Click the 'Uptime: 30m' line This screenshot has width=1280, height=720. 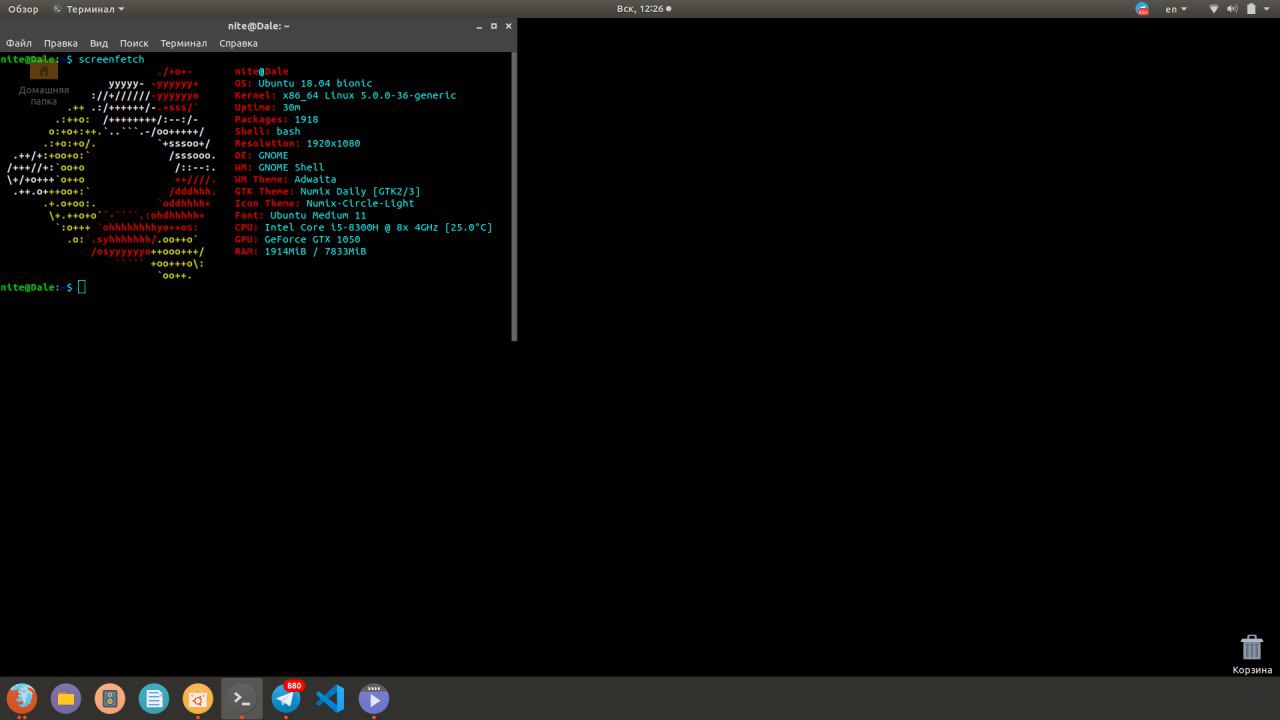click(x=268, y=108)
